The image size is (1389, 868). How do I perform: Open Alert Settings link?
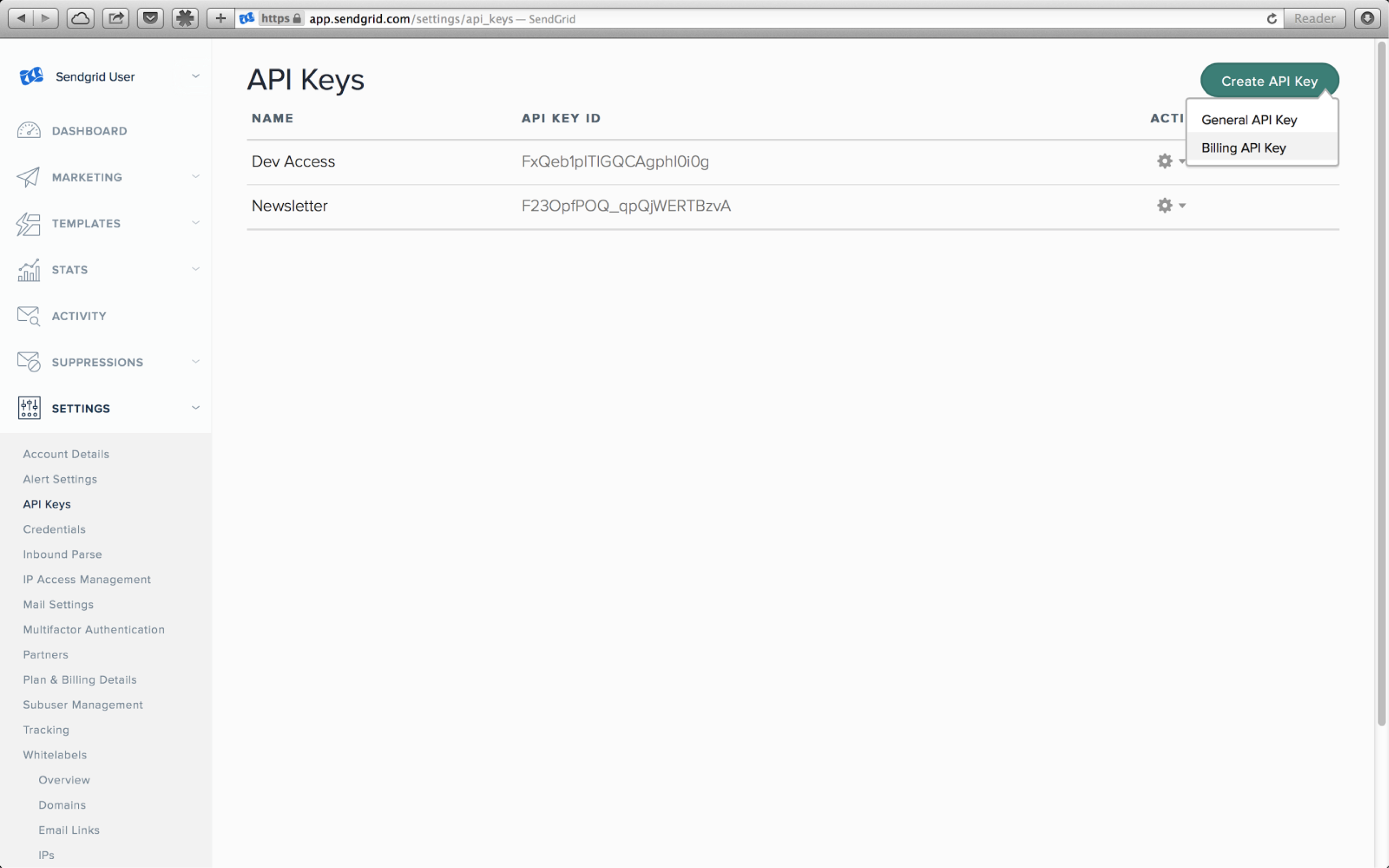(x=60, y=479)
